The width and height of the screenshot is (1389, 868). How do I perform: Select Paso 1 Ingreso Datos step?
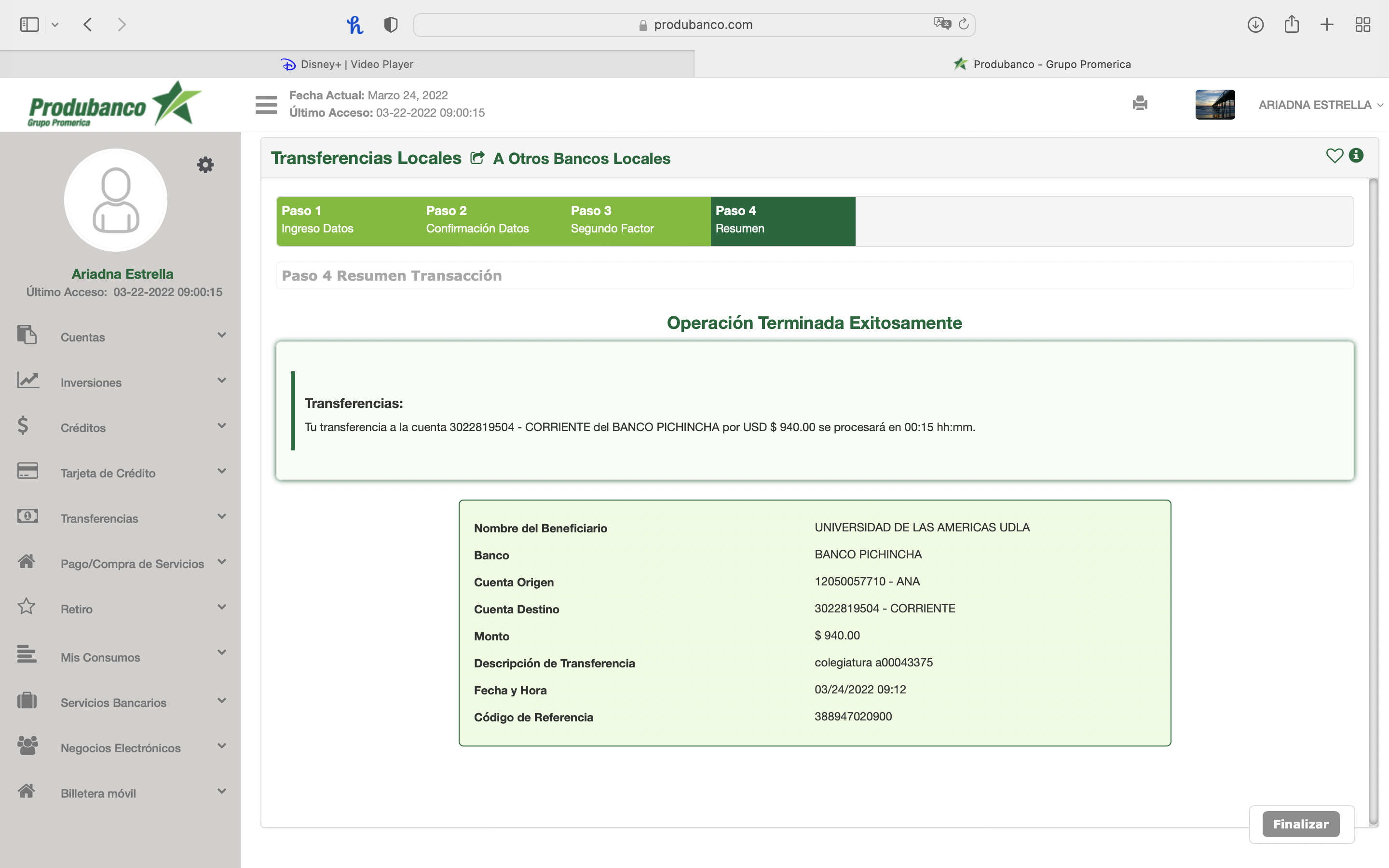(x=348, y=220)
